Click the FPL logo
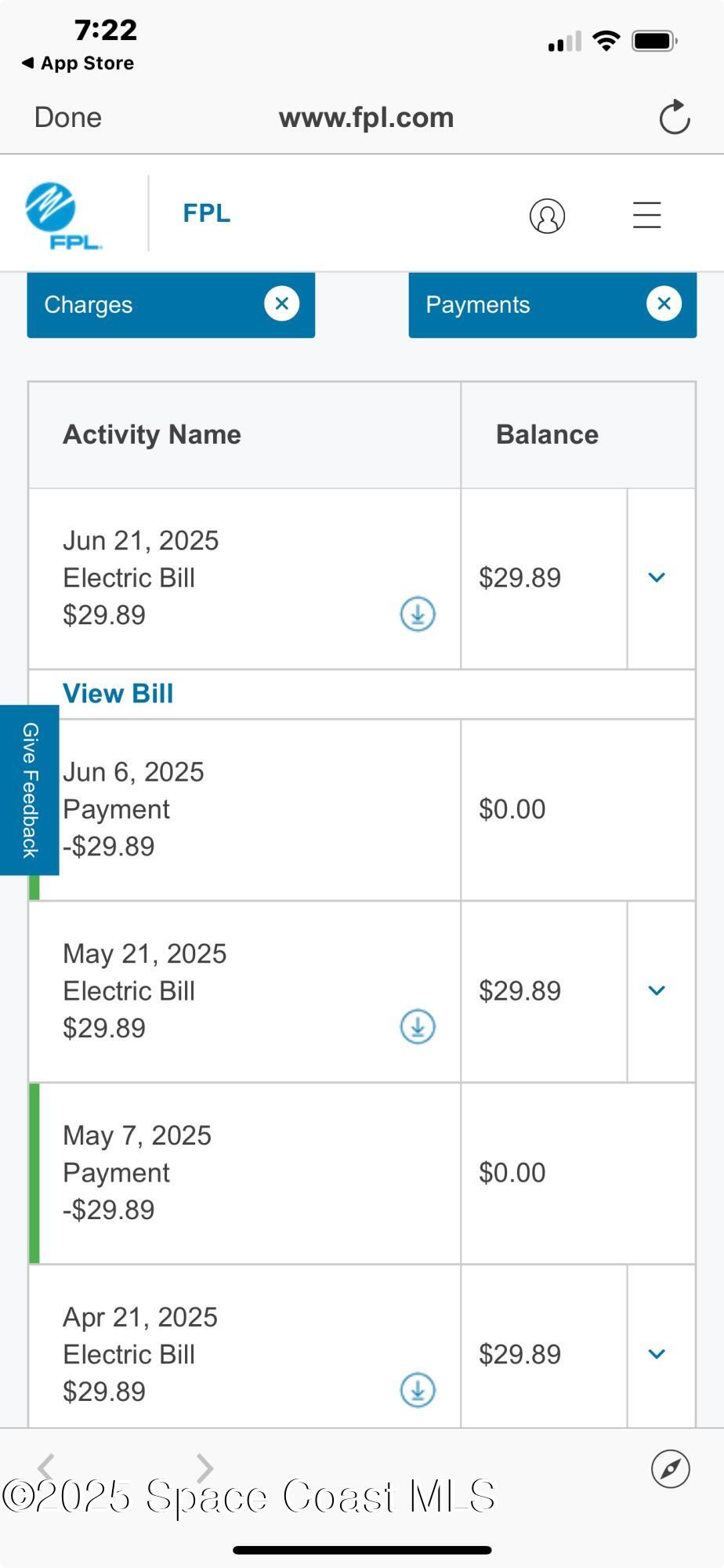724x1568 pixels. [x=63, y=216]
